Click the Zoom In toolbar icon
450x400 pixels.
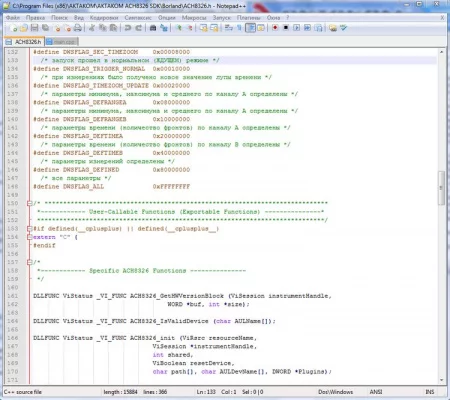179,28
